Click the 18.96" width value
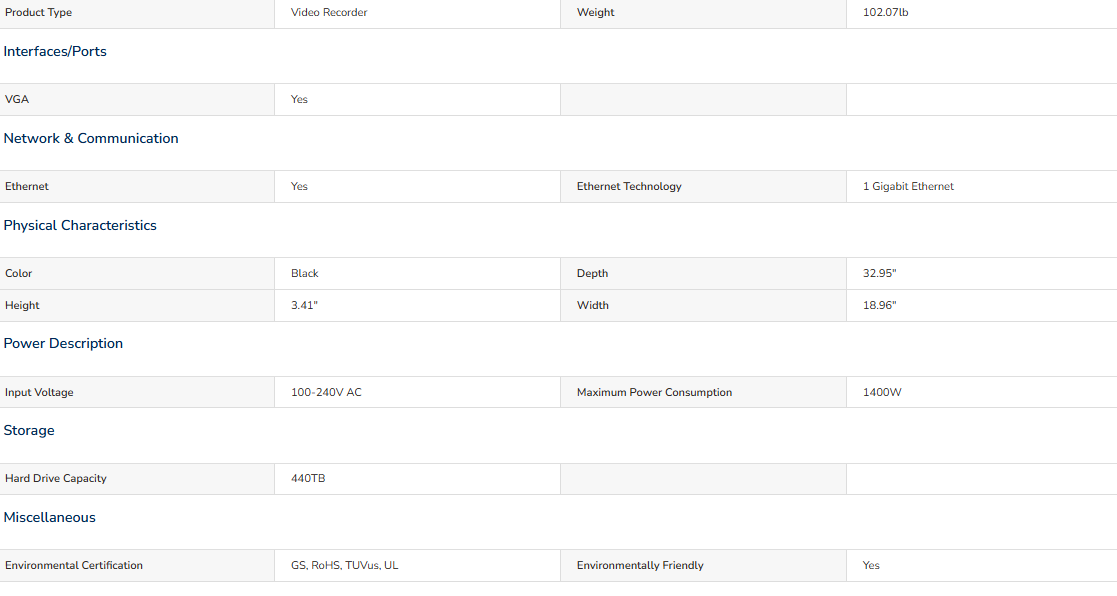Image resolution: width=1117 pixels, height=596 pixels. coord(880,305)
